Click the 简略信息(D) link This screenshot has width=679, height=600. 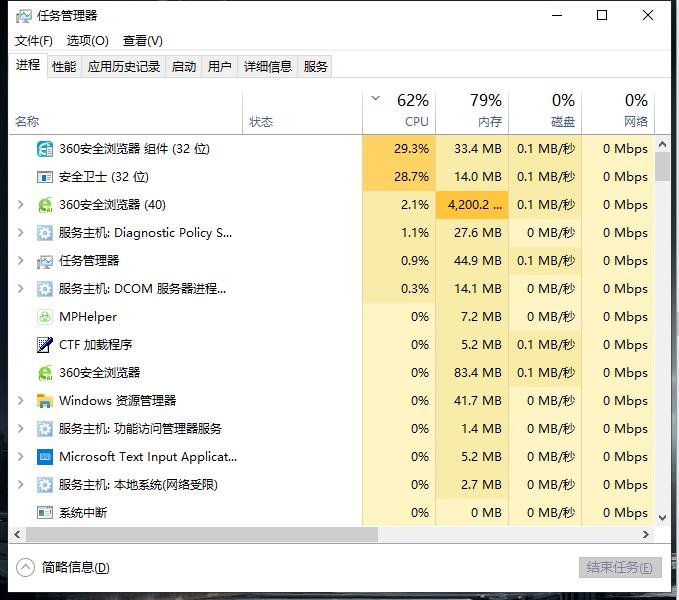[x=75, y=568]
